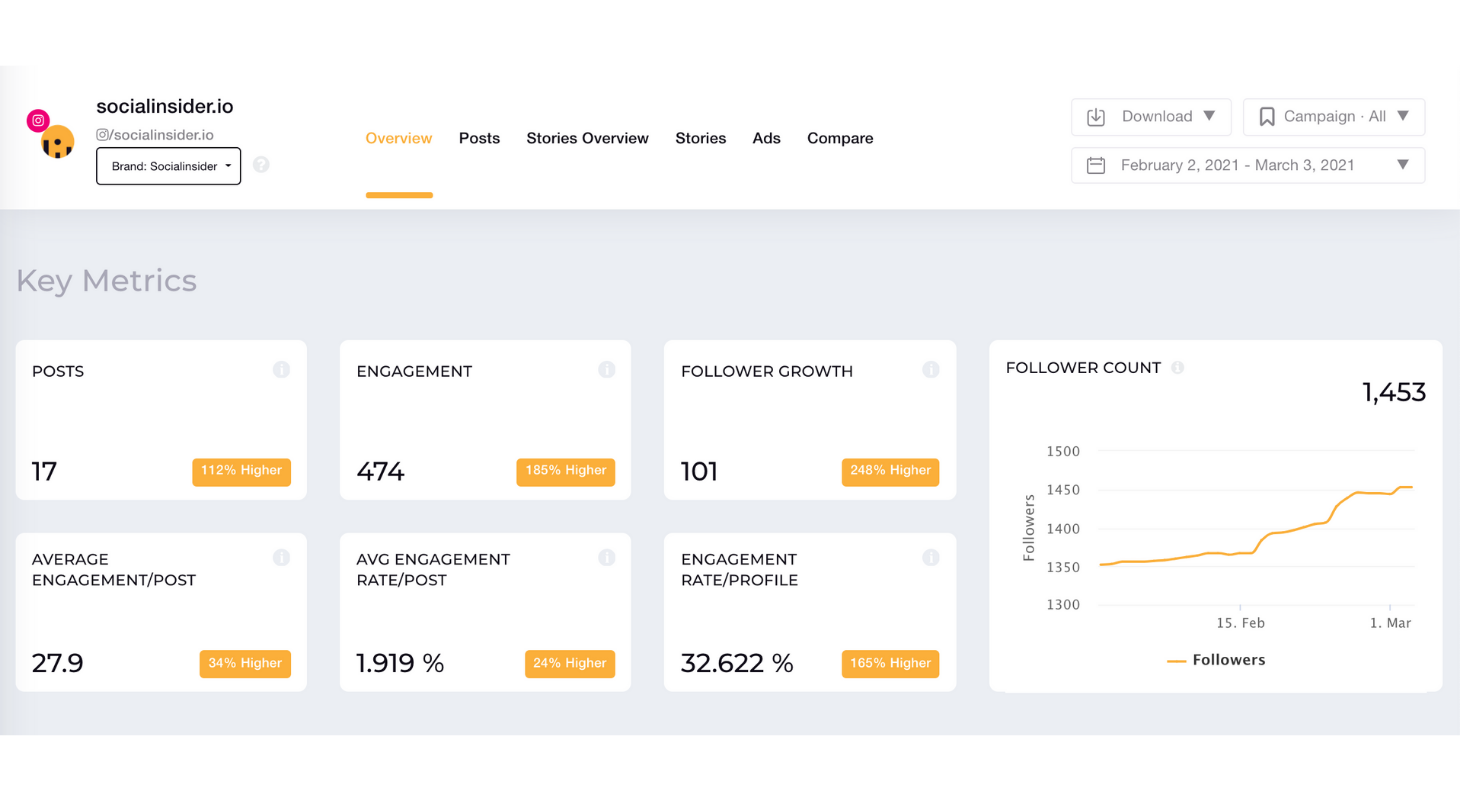Screen dimensions: 1460x800
Task: Click the 1. Mar axis label
Action: (x=1390, y=622)
